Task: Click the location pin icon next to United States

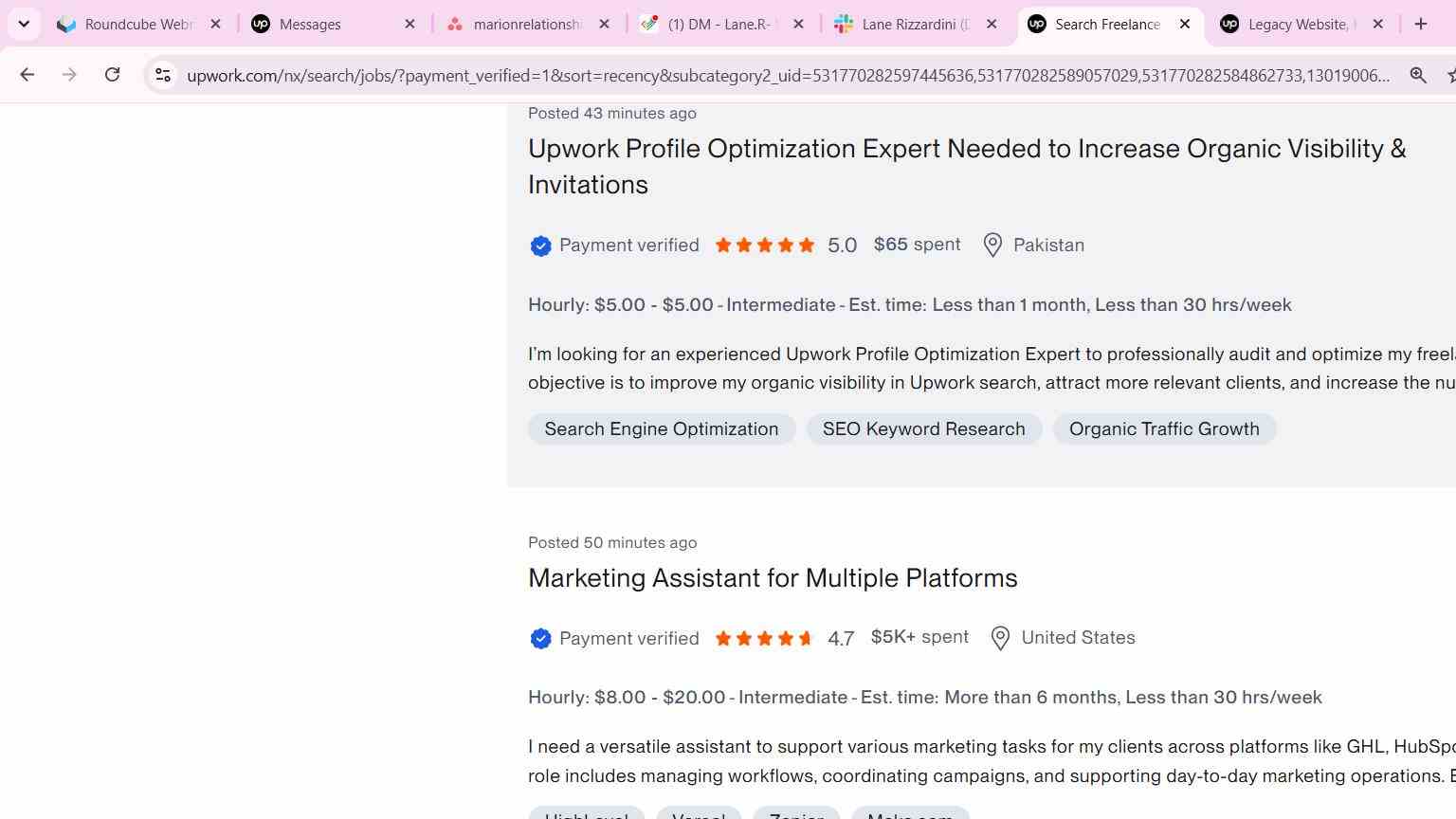Action: pyautogui.click(x=1000, y=639)
